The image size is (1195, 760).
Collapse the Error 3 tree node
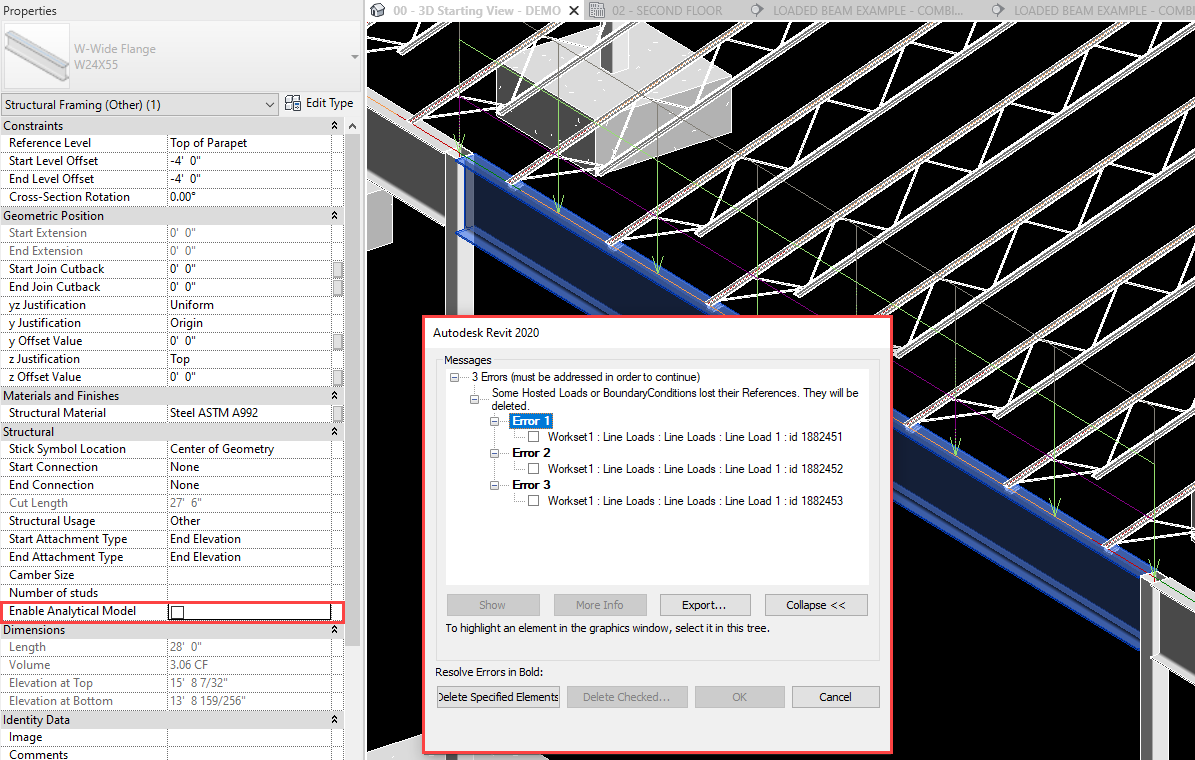pyautogui.click(x=494, y=485)
